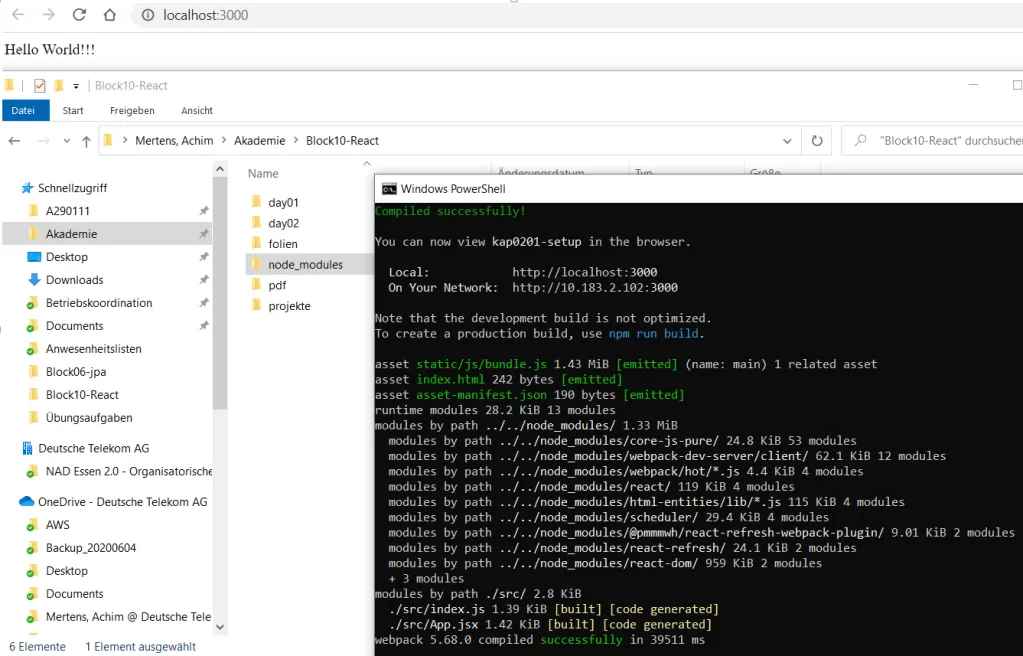1023x656 pixels.
Task: Switch to the Freigeben ribbon tab
Action: (x=132, y=110)
